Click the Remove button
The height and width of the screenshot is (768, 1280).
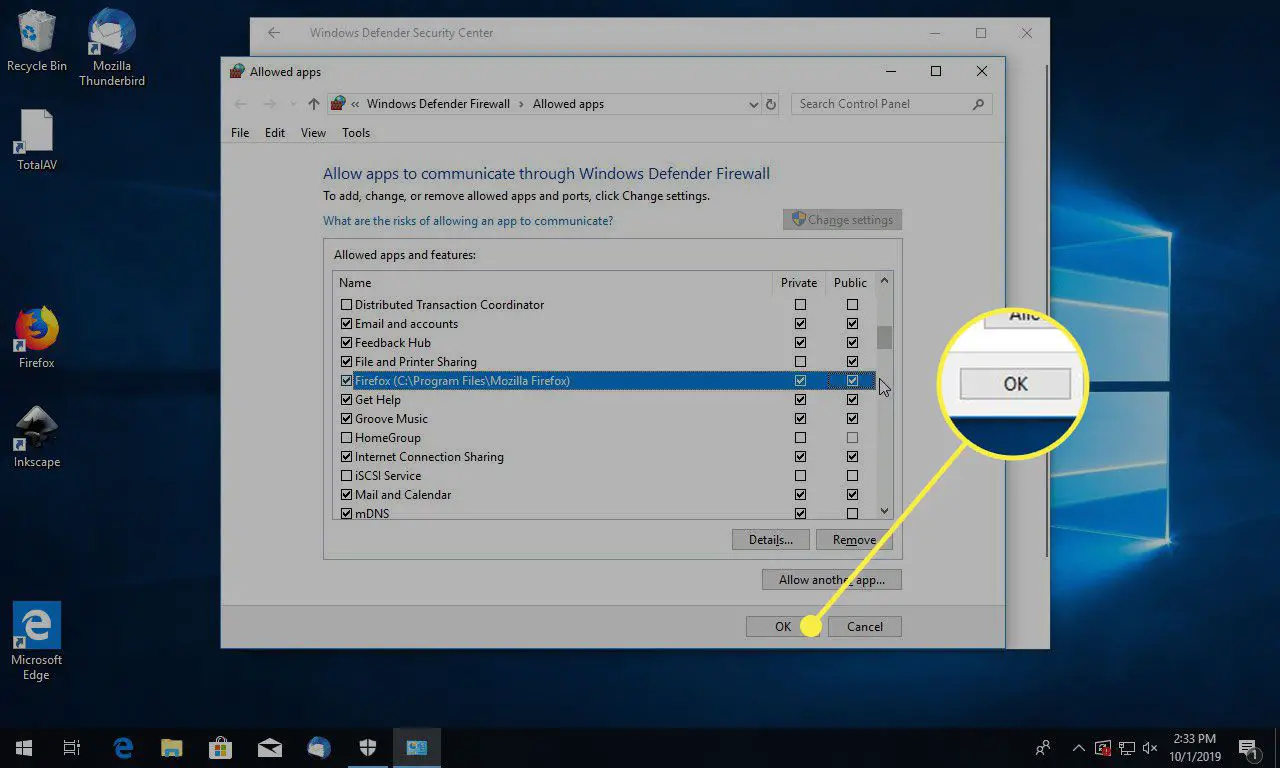pyautogui.click(x=854, y=540)
